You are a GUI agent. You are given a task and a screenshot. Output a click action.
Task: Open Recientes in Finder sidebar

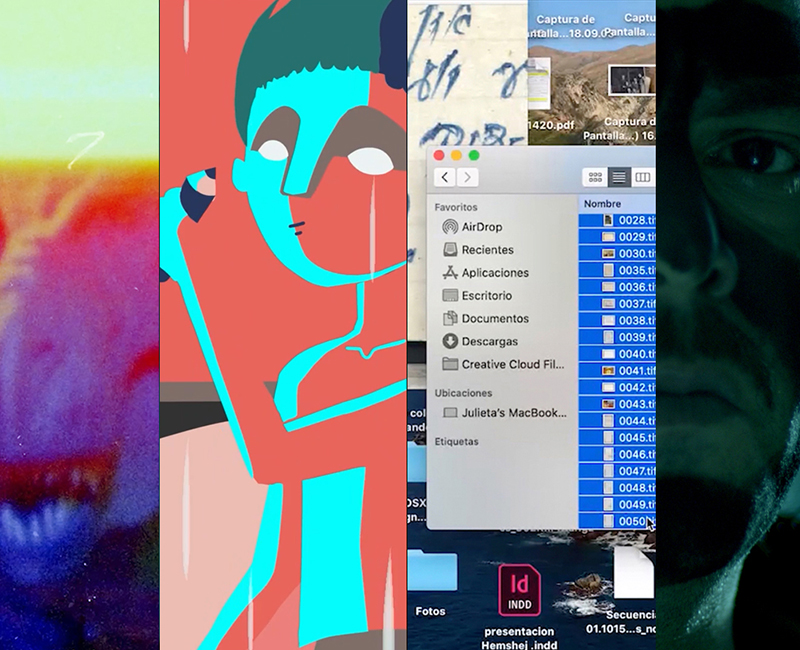(478, 249)
